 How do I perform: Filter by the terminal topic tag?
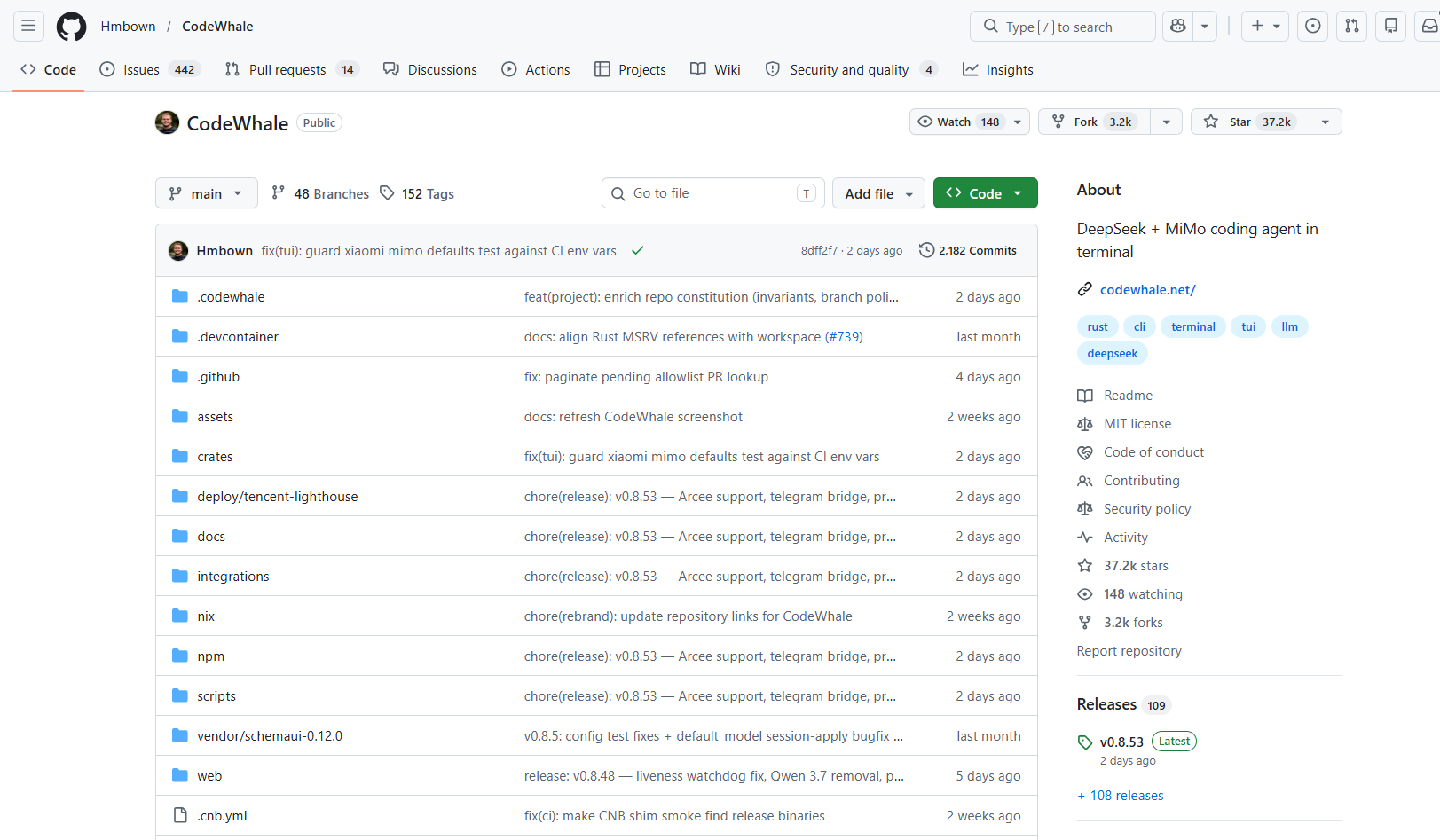(1193, 326)
